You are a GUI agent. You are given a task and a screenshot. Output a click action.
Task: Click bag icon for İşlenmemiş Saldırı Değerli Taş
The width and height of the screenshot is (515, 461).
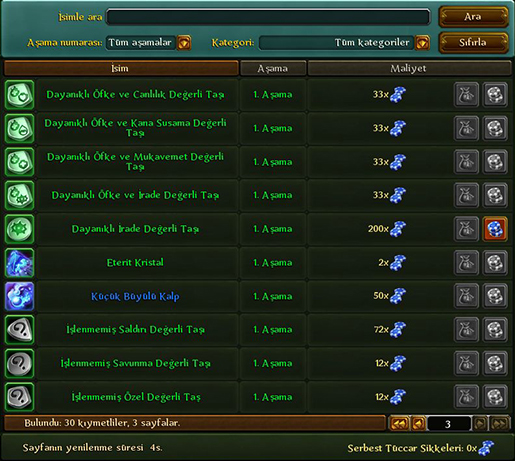tap(466, 330)
